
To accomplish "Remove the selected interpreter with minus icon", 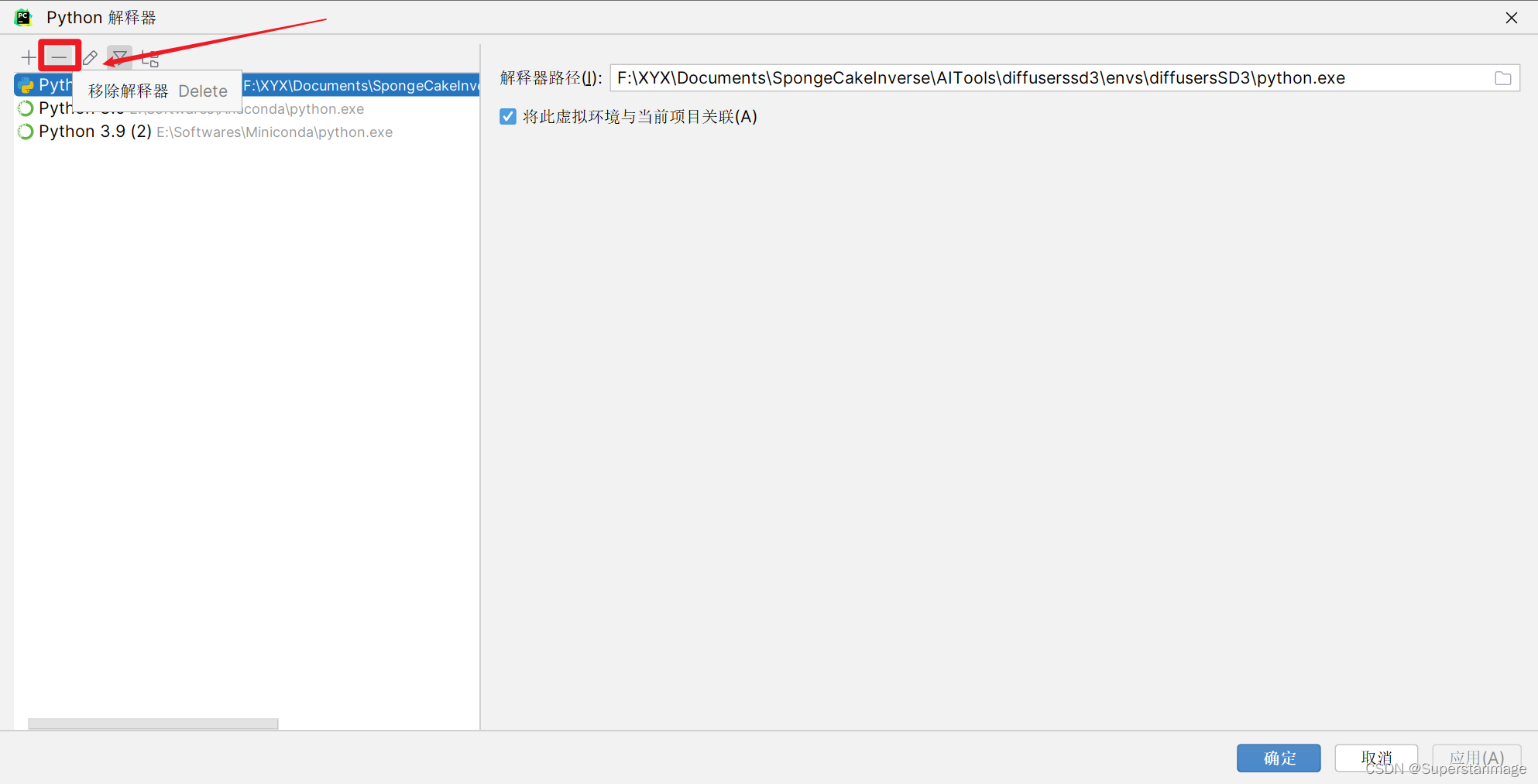I will (59, 57).
